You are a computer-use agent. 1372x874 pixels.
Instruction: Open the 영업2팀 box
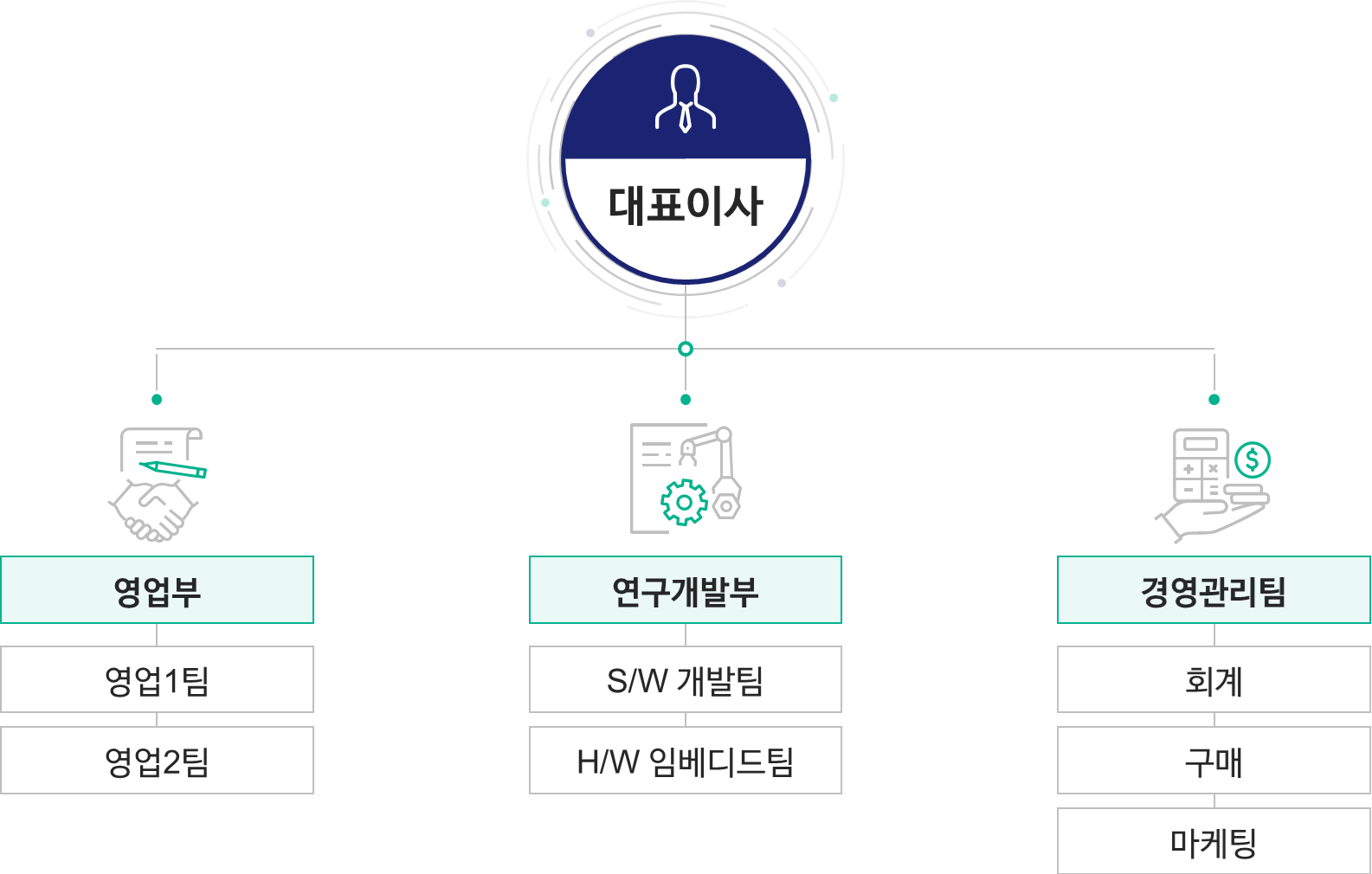(x=157, y=761)
